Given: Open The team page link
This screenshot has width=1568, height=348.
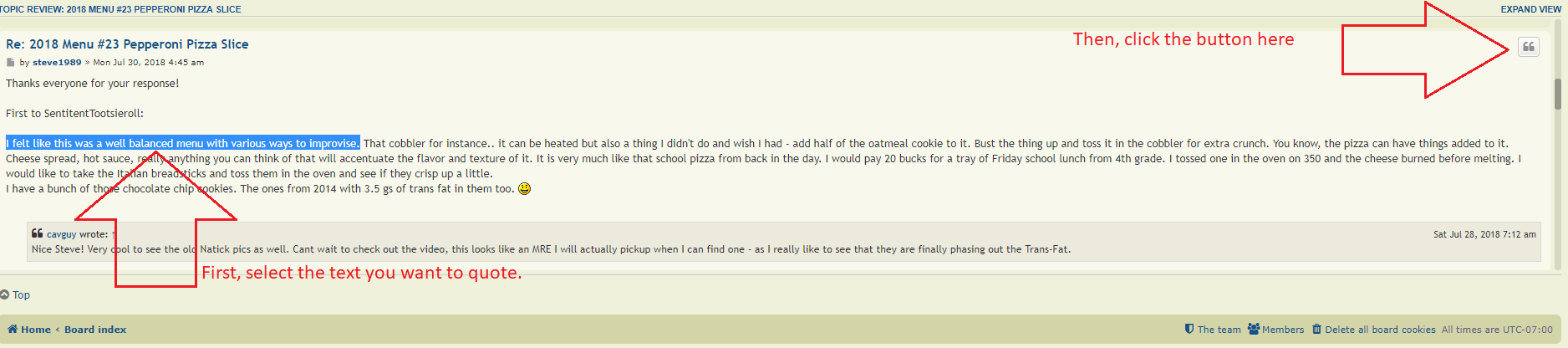Looking at the screenshot, I should pyautogui.click(x=1213, y=330).
